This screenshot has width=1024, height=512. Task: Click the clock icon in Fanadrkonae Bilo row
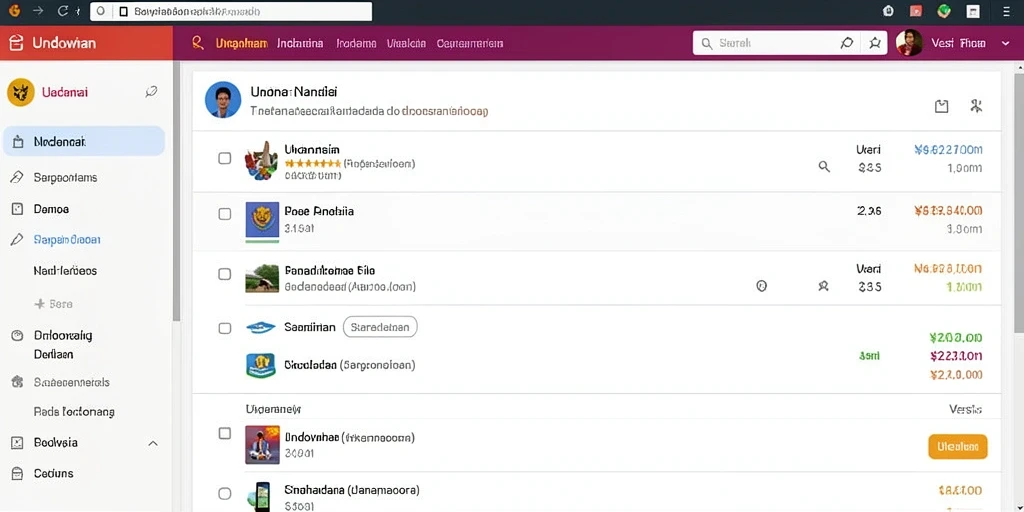click(761, 285)
